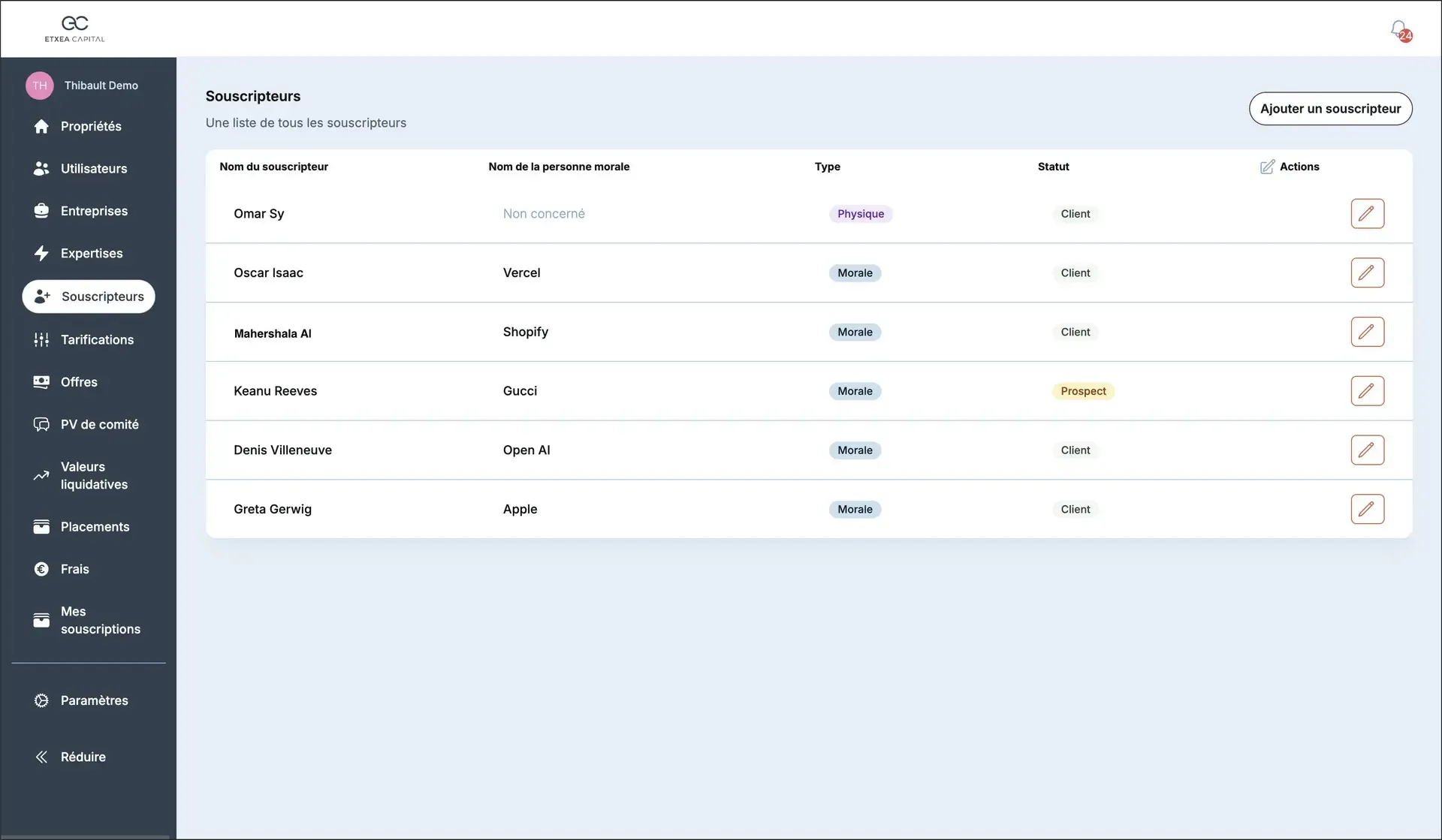
Task: Click the Nom du souscripteur column header
Action: coord(273,167)
